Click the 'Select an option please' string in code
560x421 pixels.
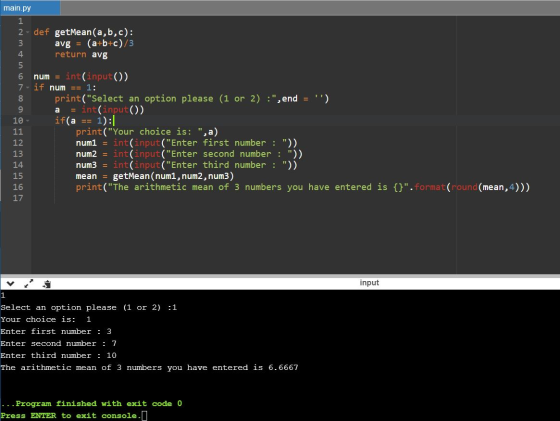click(181, 99)
